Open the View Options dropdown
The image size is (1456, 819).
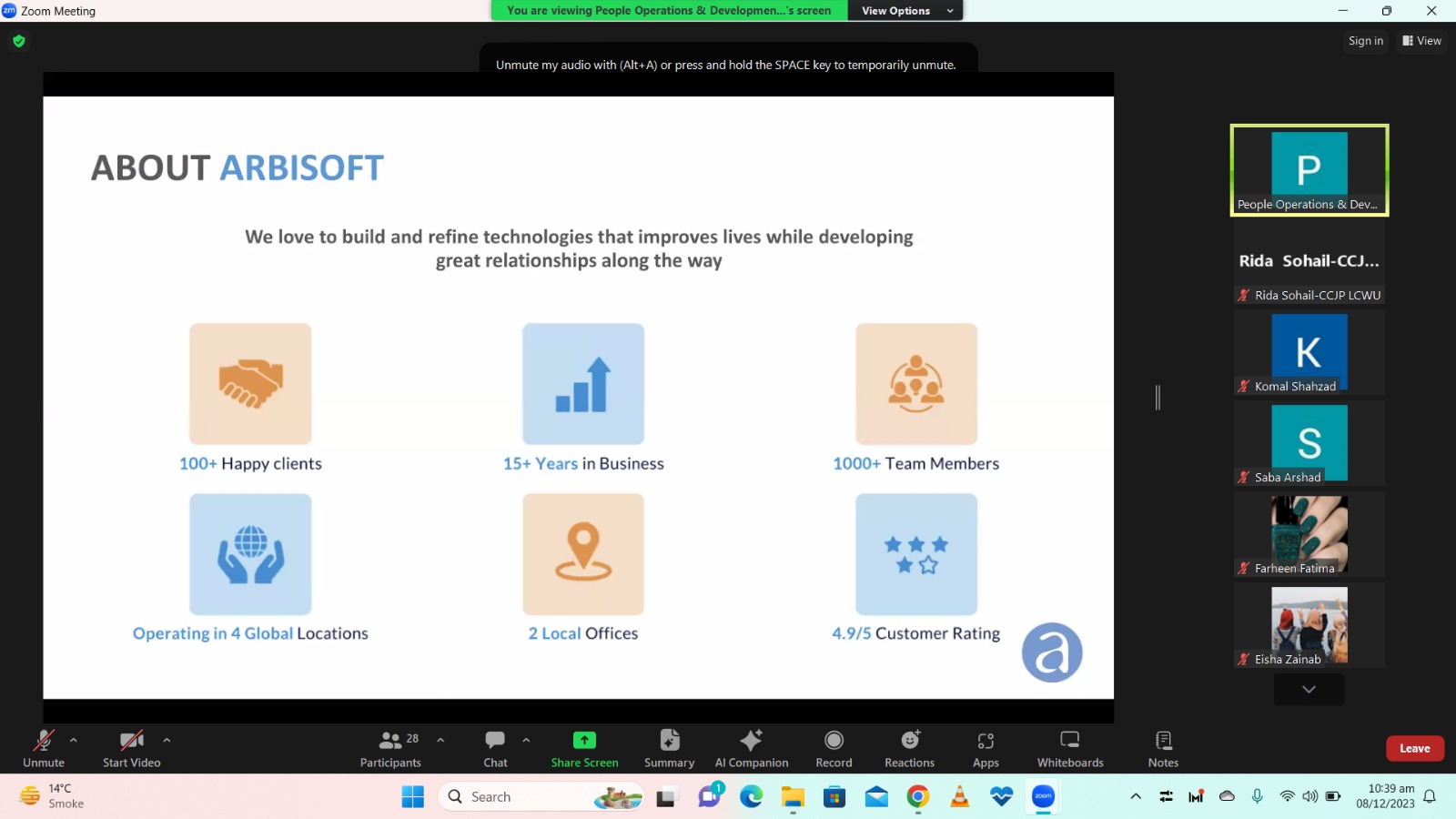click(x=906, y=11)
